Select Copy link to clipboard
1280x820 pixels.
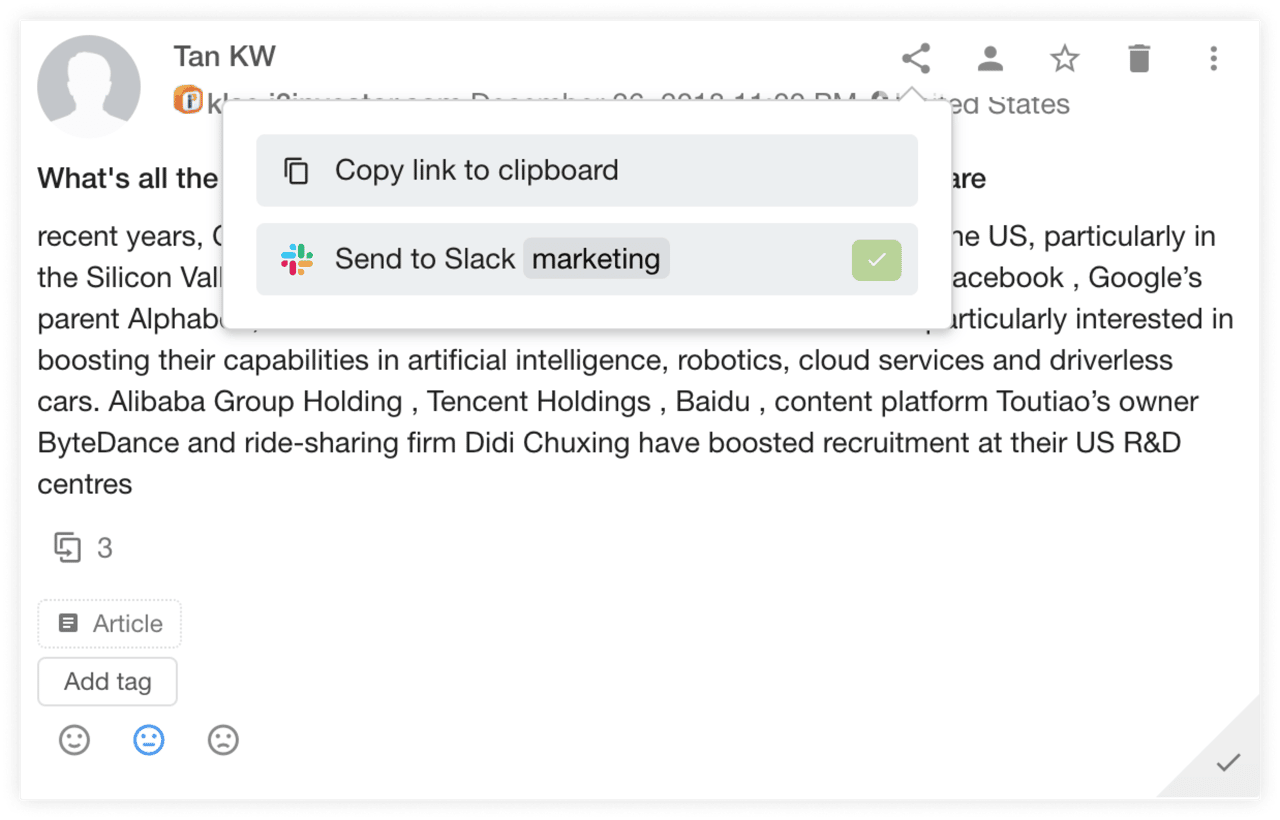[476, 170]
